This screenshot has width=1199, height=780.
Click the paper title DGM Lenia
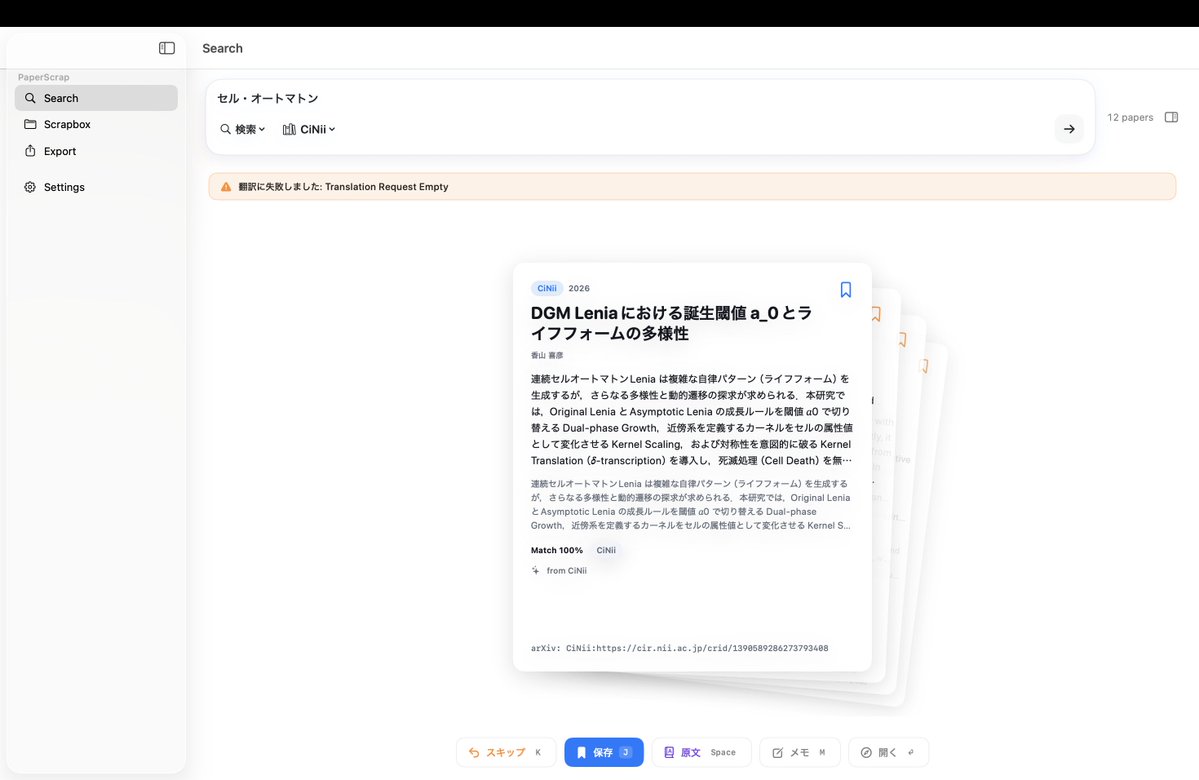coord(671,323)
